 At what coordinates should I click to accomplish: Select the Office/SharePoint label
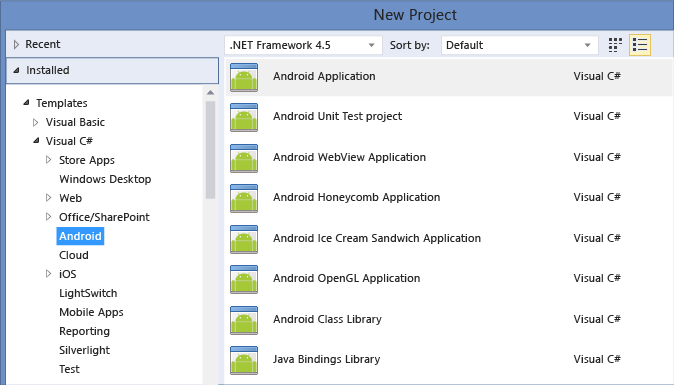(104, 217)
